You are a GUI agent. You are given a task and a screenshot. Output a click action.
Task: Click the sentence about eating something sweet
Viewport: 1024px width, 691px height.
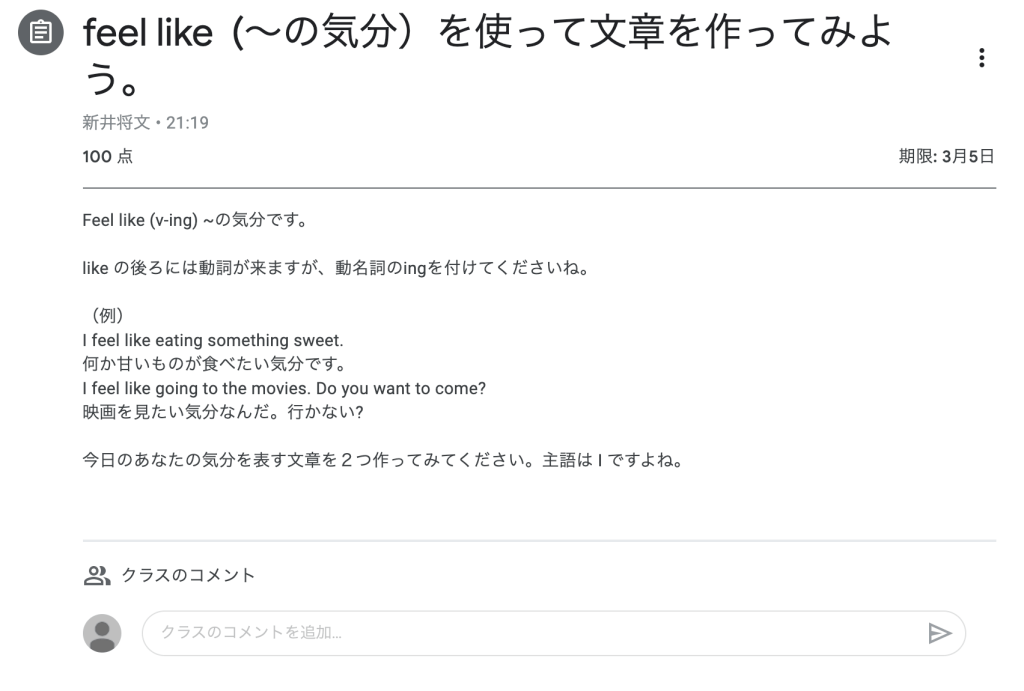click(x=213, y=340)
